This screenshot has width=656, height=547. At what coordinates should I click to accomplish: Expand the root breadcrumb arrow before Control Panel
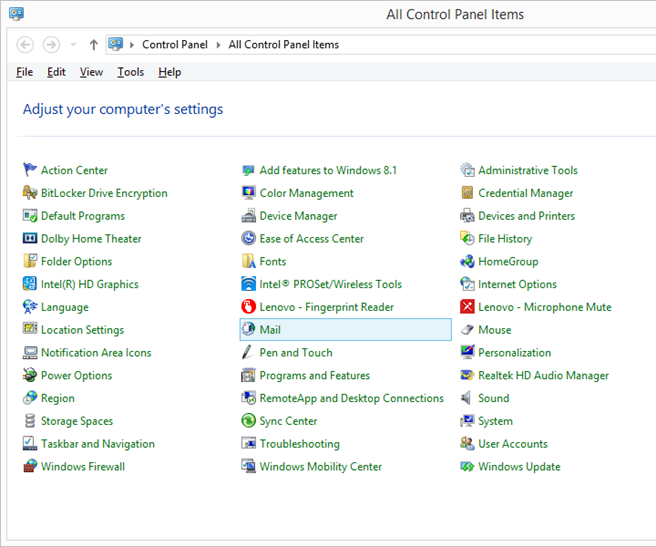133,45
